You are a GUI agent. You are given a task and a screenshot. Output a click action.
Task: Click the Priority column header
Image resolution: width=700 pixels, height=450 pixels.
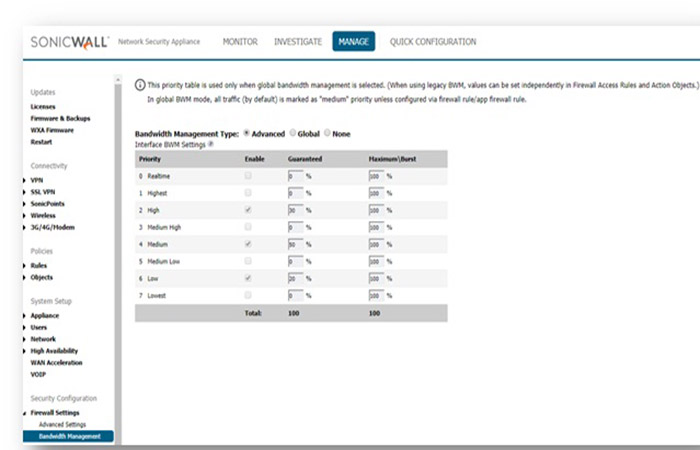coord(150,158)
